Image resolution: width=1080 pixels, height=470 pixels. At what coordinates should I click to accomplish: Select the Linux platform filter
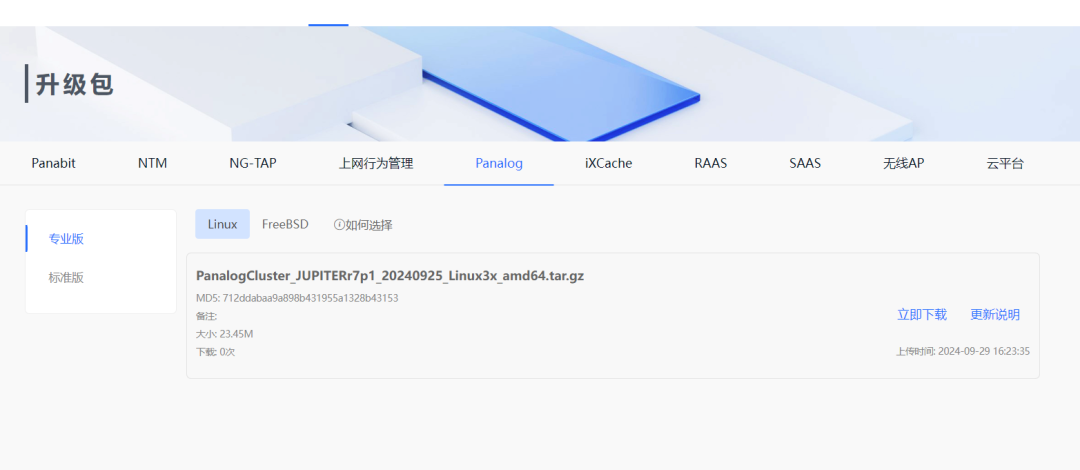222,224
